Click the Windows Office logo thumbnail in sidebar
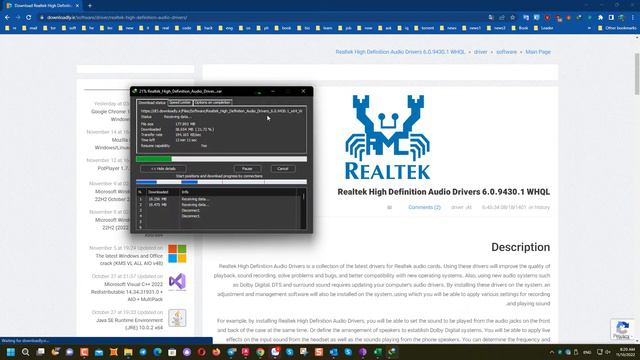Screen dimensions: 640x360 point(177,253)
